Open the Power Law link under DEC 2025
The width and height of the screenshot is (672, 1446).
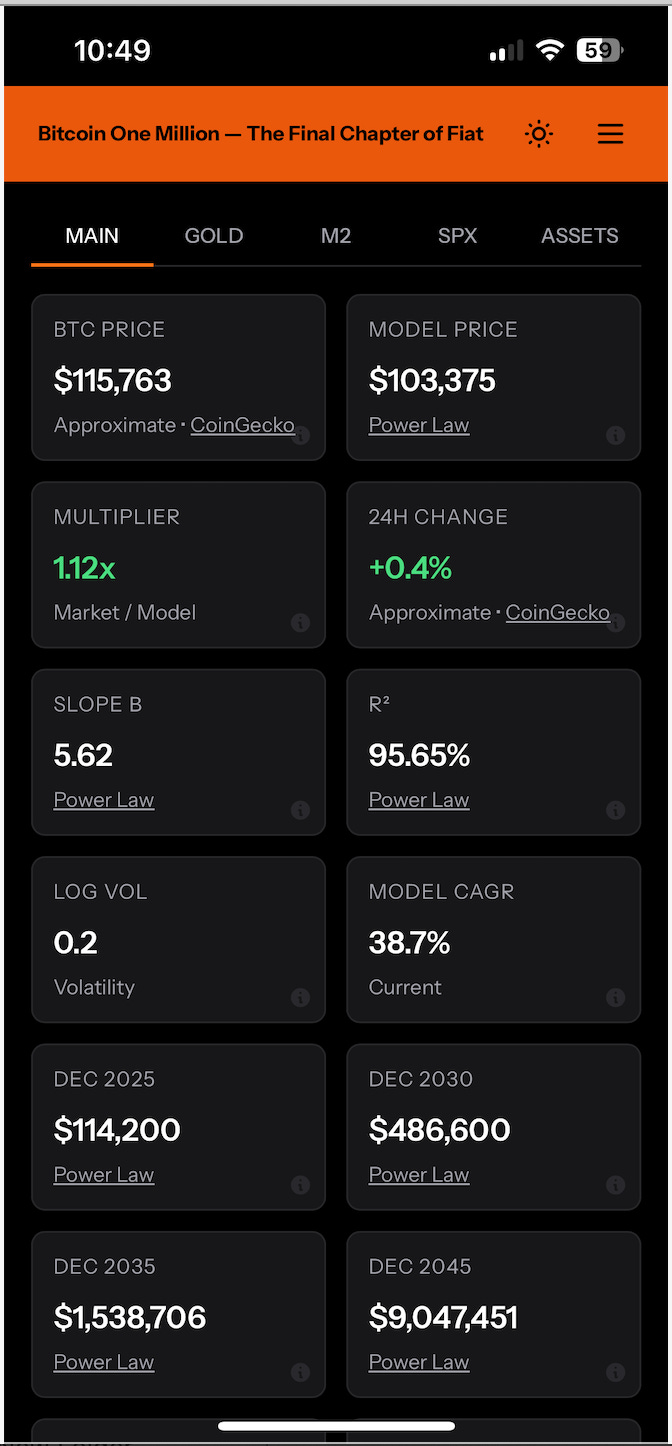[x=103, y=1174]
